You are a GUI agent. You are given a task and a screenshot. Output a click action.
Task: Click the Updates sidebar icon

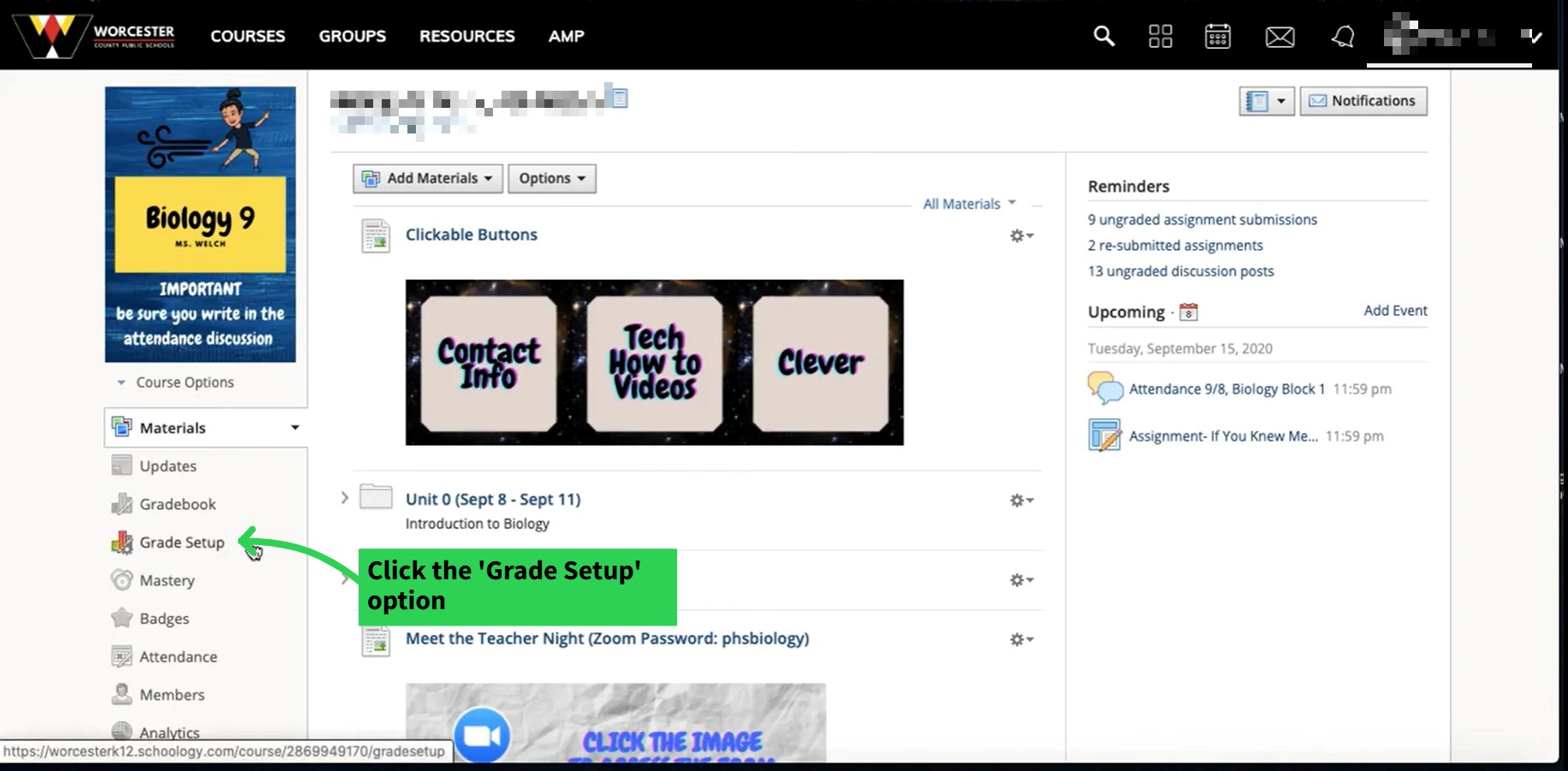point(122,466)
